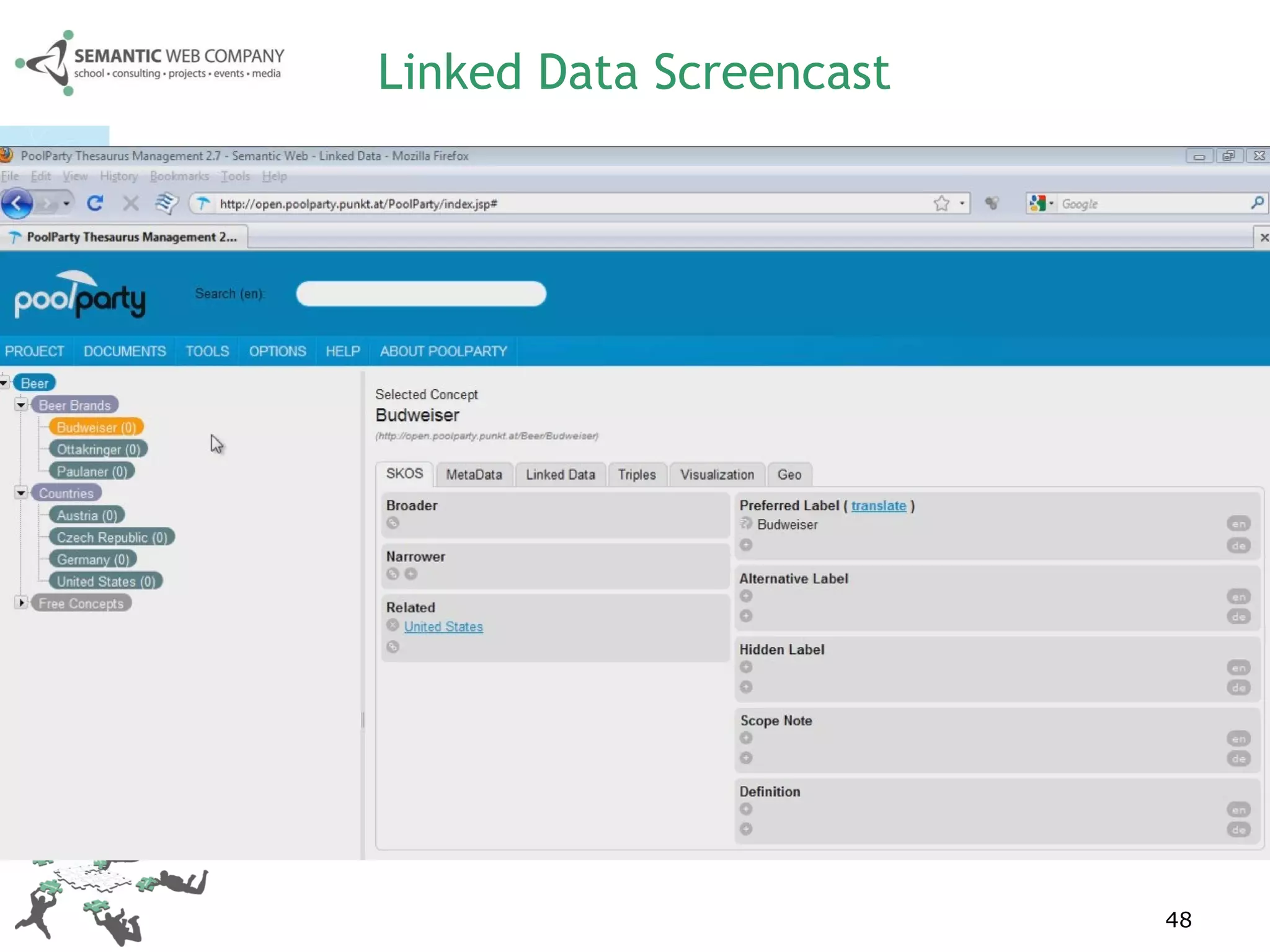Add German hidden label plus icon
This screenshot has width=1270, height=952.
[746, 687]
